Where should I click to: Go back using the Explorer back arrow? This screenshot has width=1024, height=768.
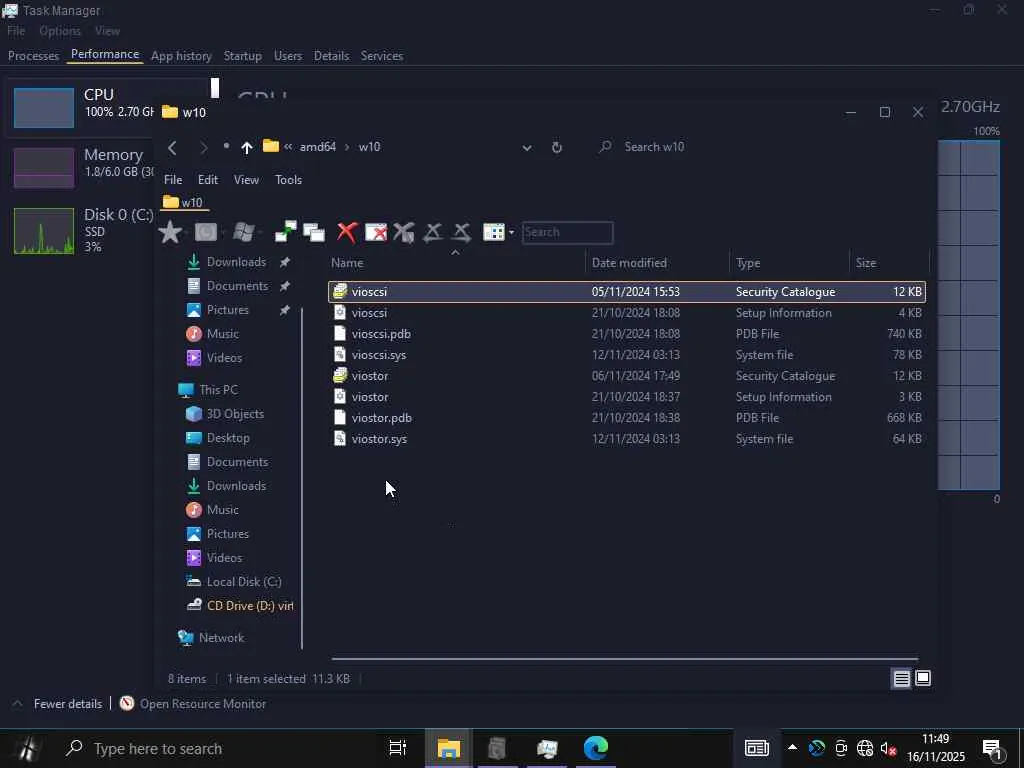coord(172,148)
